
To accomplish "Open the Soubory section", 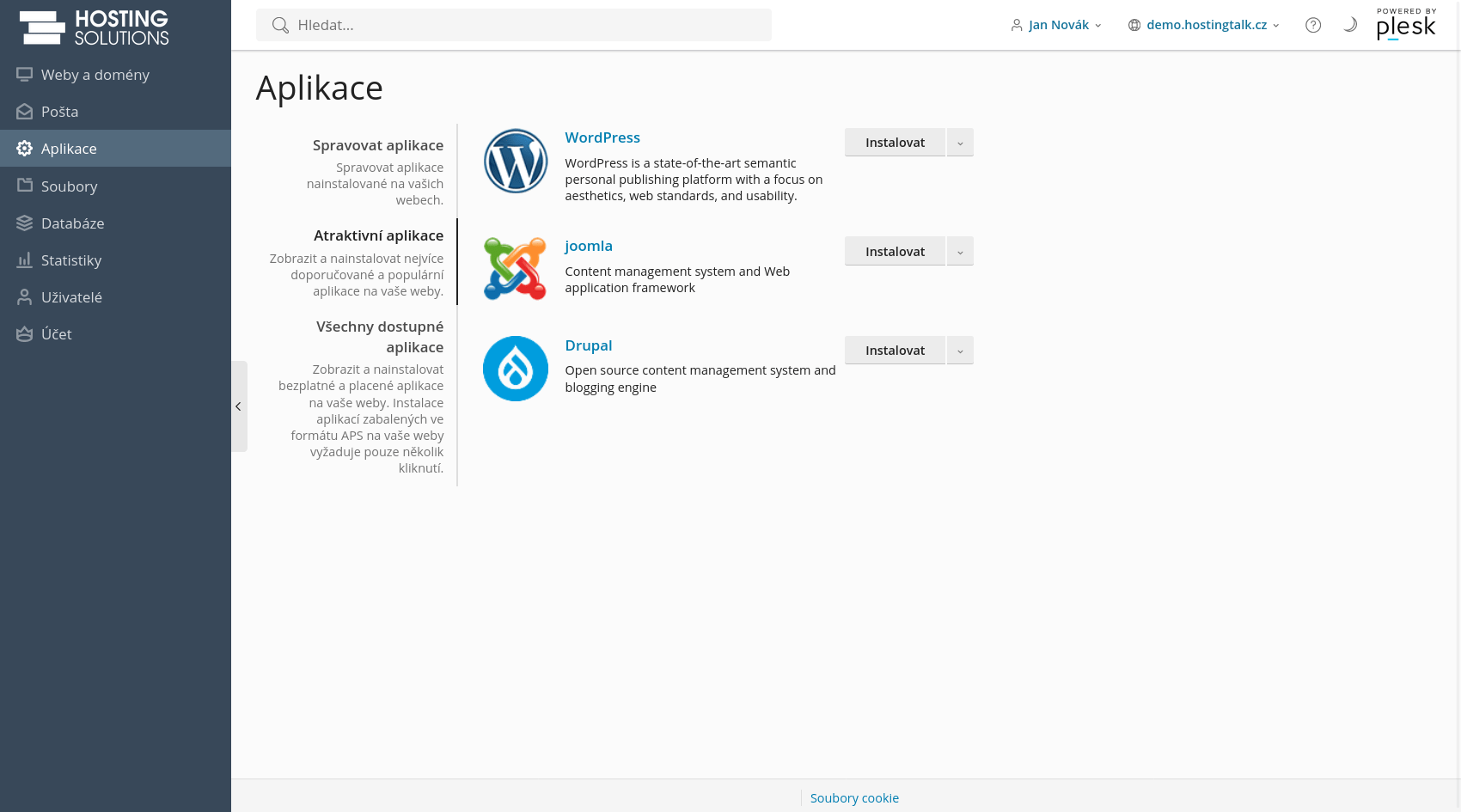I will tap(115, 186).
